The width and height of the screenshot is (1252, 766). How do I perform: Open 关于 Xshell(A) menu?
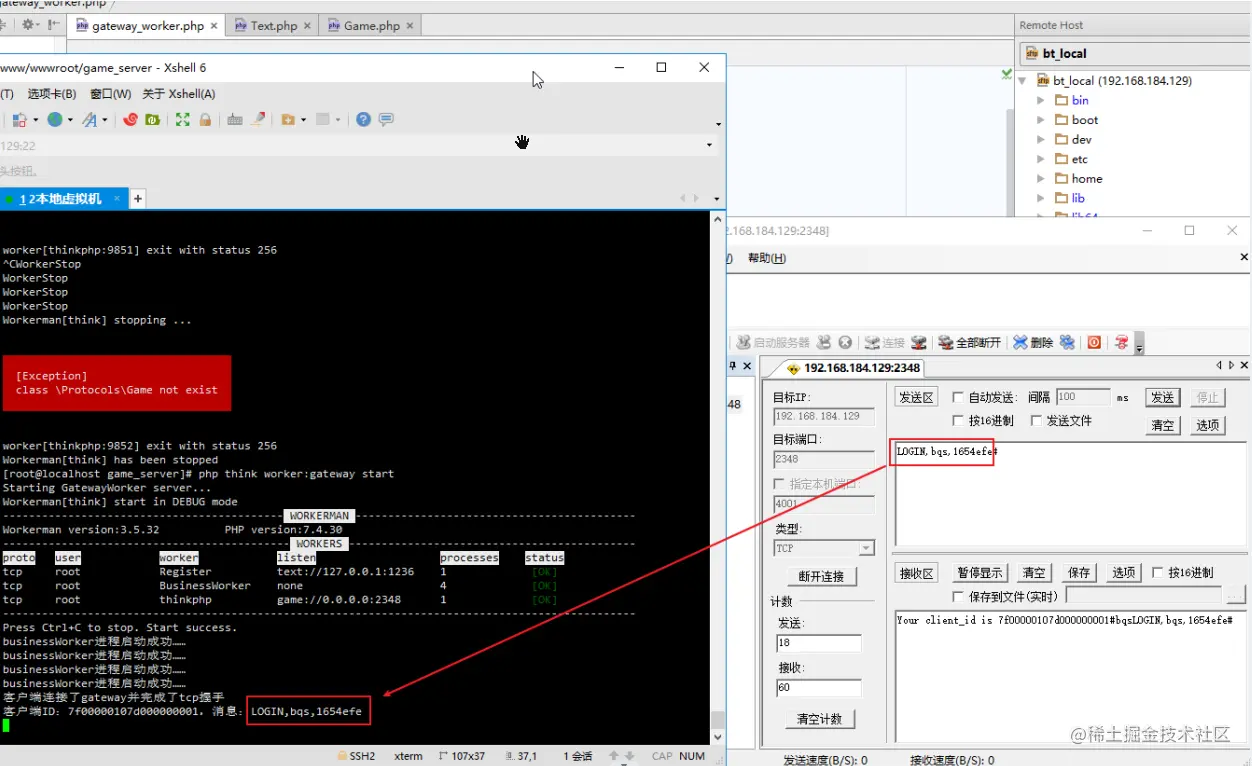tap(179, 94)
